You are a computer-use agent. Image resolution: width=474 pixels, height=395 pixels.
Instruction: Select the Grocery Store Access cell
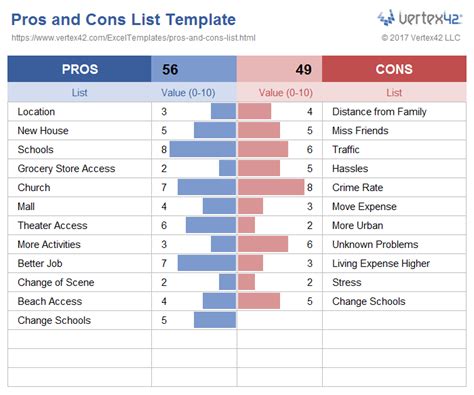point(79,168)
